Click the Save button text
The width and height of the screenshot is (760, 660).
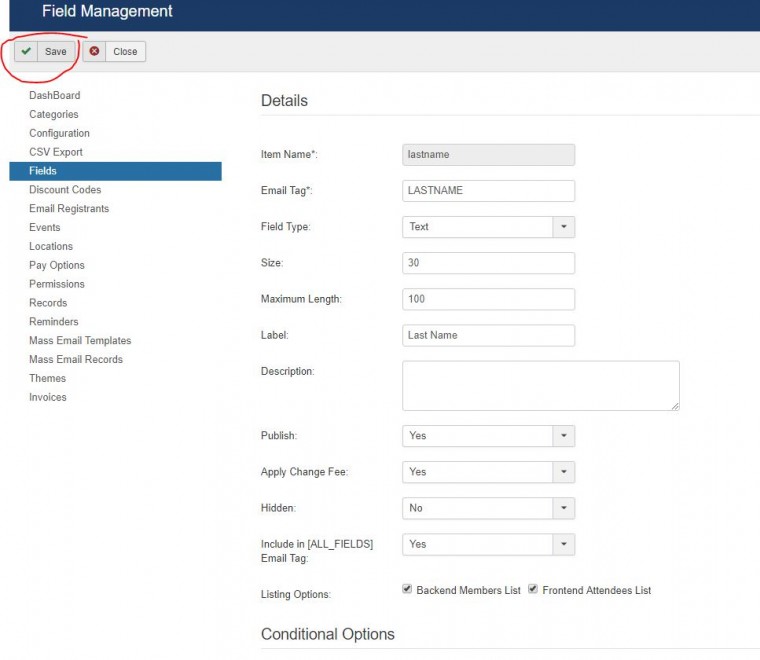[x=56, y=51]
